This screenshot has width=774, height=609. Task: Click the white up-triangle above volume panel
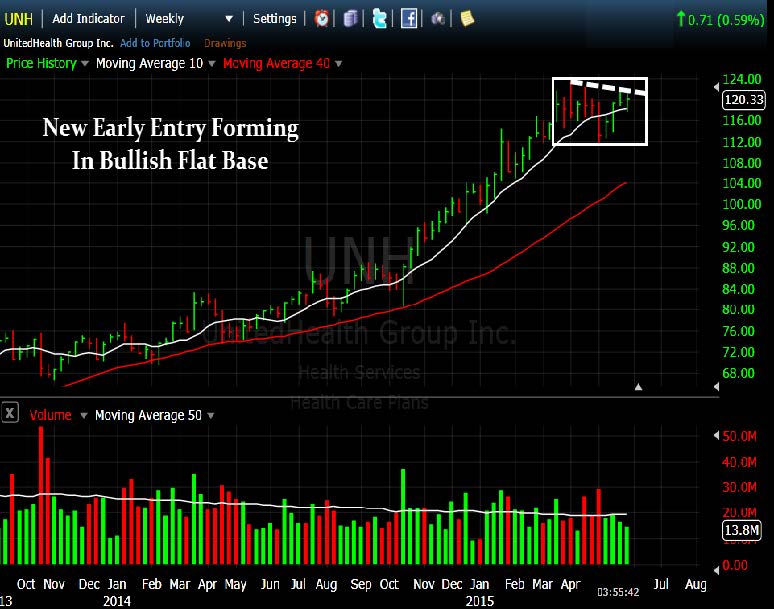pos(638,387)
